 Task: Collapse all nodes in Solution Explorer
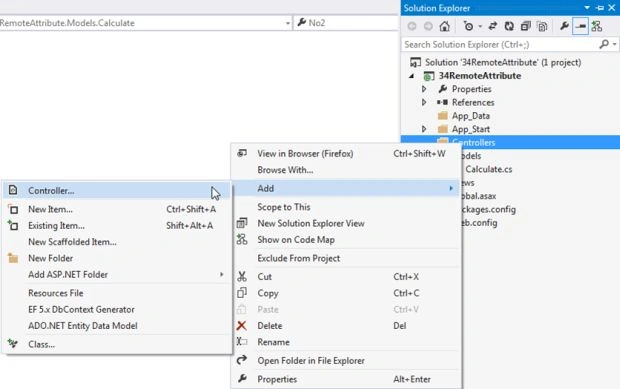[x=525, y=26]
